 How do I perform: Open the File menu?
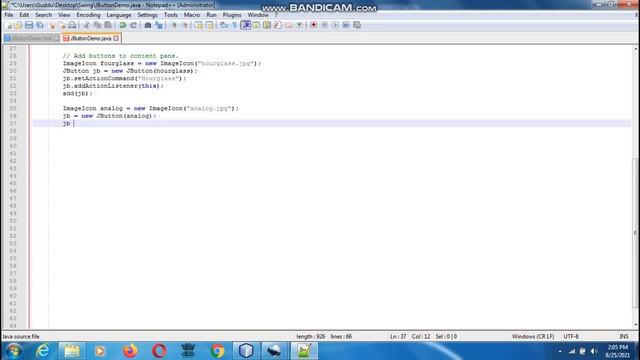click(9, 15)
